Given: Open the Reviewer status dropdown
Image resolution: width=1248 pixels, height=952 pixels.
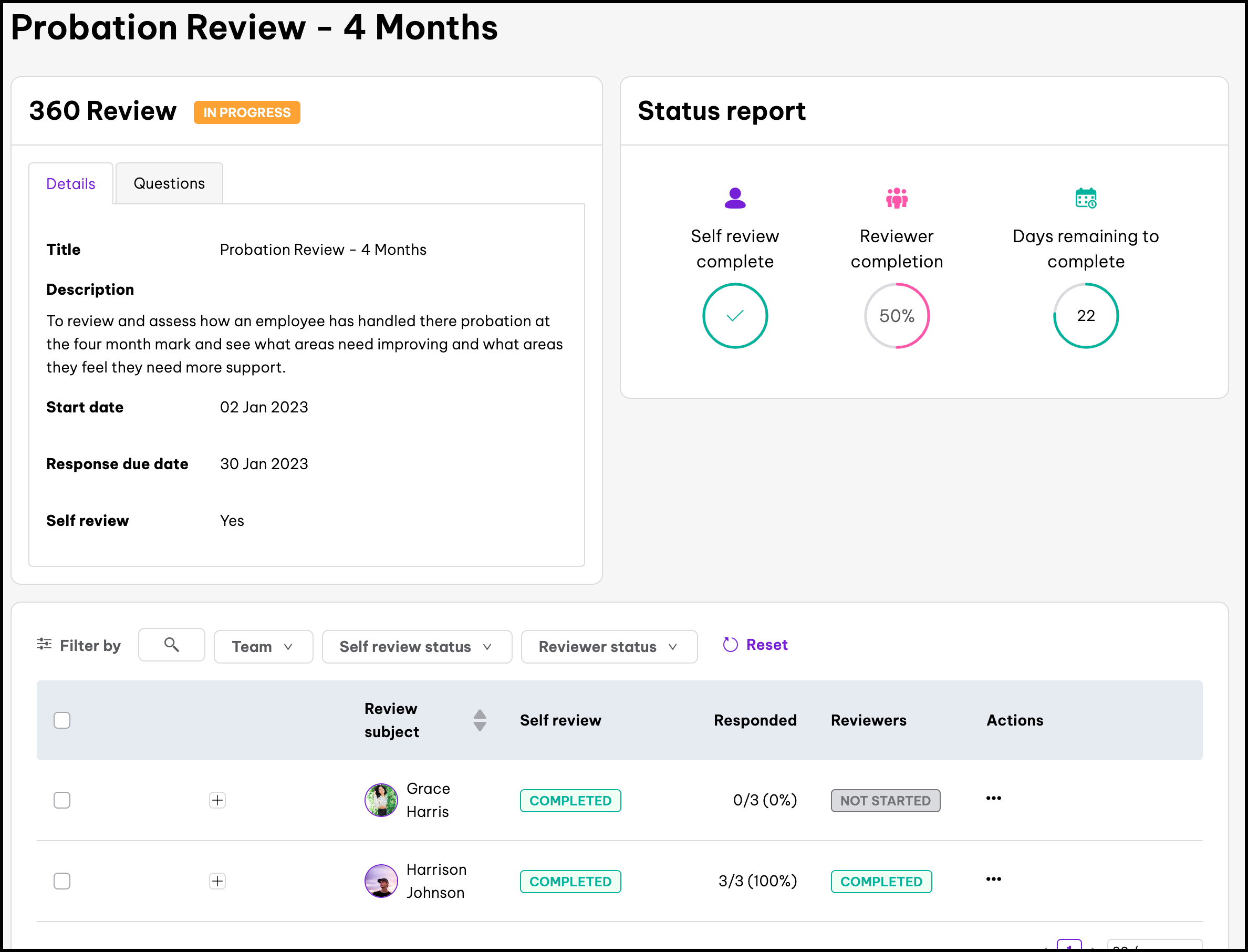Looking at the screenshot, I should 608,647.
